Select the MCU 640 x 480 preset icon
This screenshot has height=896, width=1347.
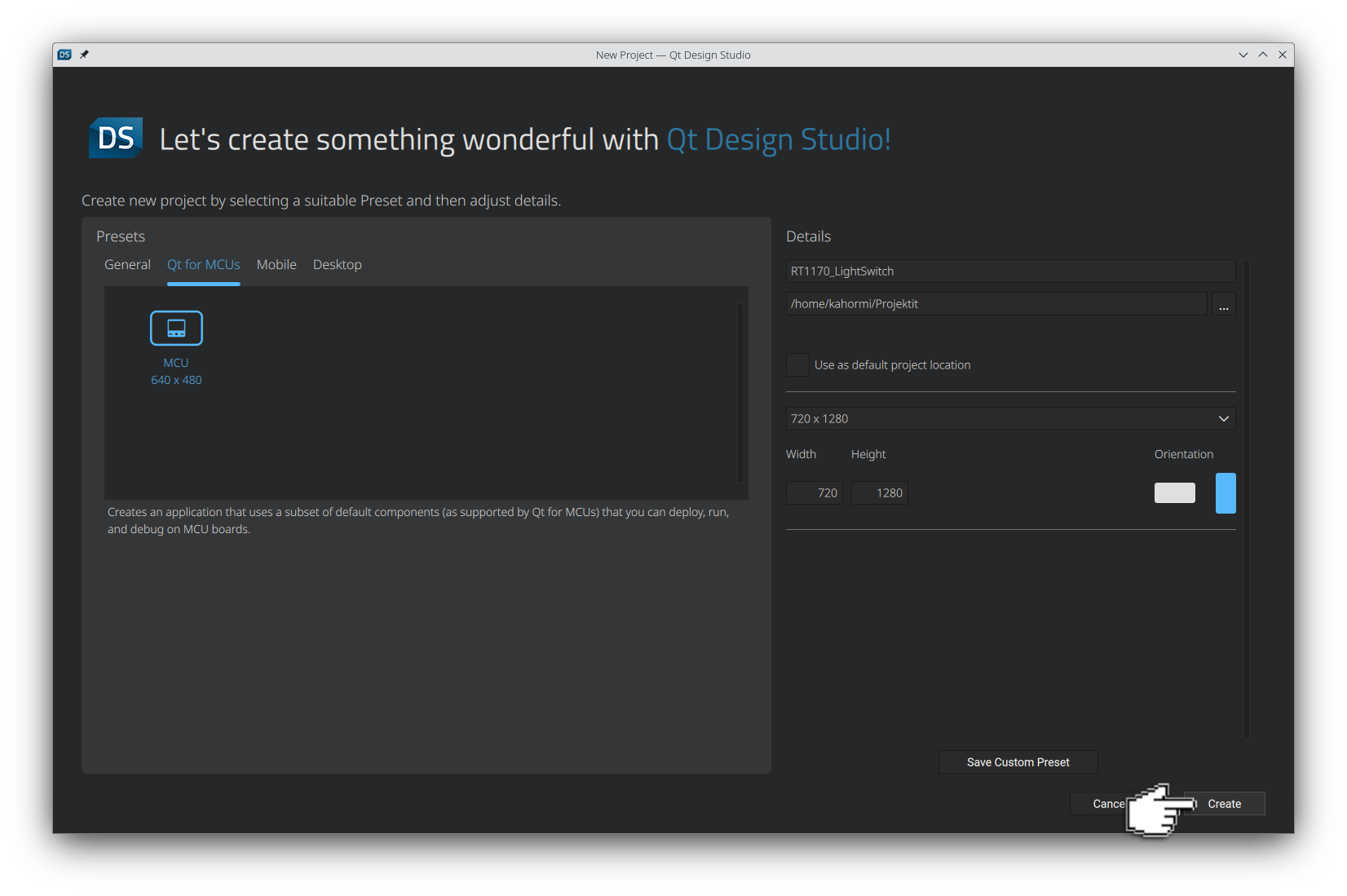point(175,328)
